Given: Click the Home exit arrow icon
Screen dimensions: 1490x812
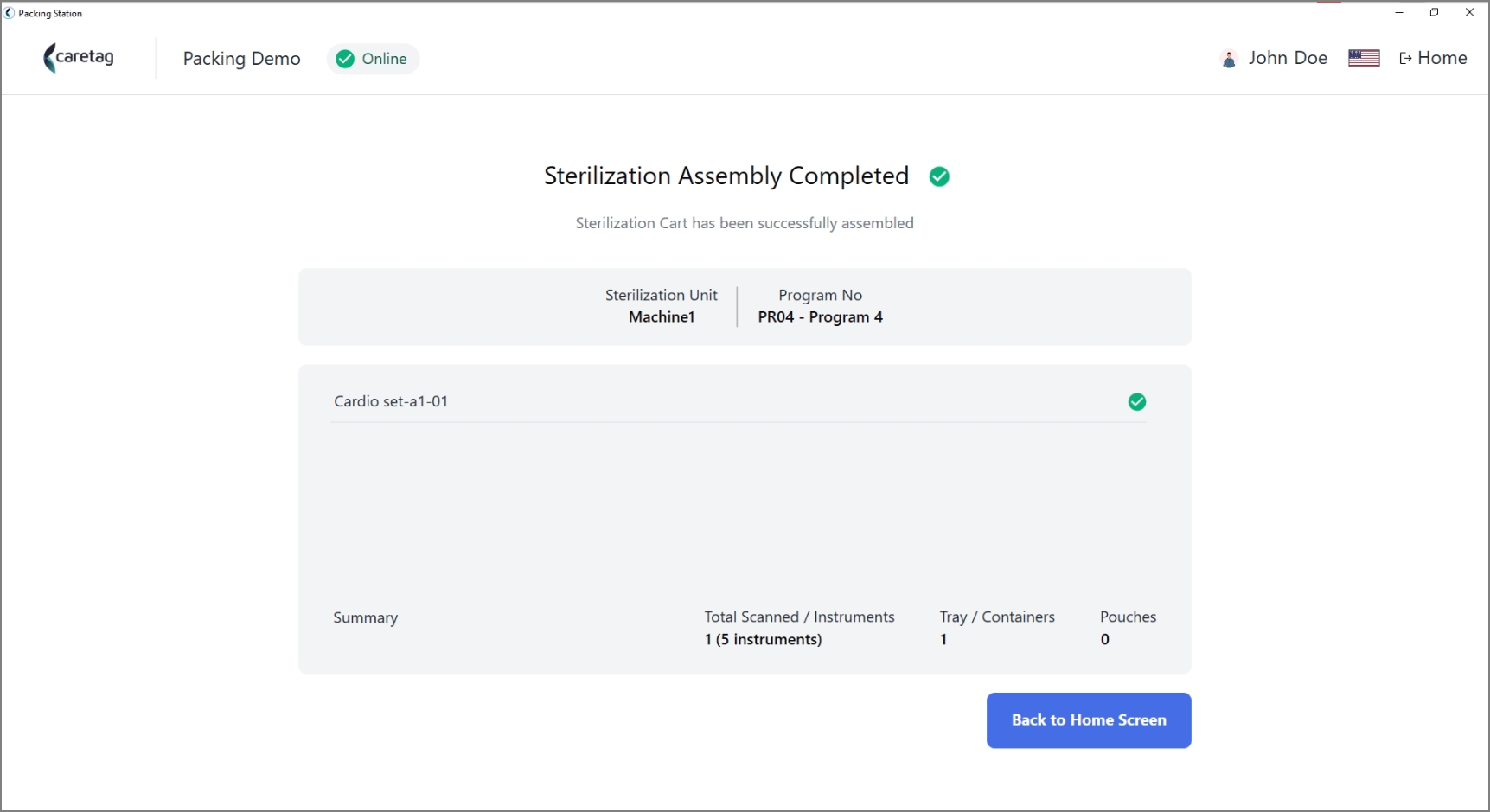Looking at the screenshot, I should tap(1405, 59).
